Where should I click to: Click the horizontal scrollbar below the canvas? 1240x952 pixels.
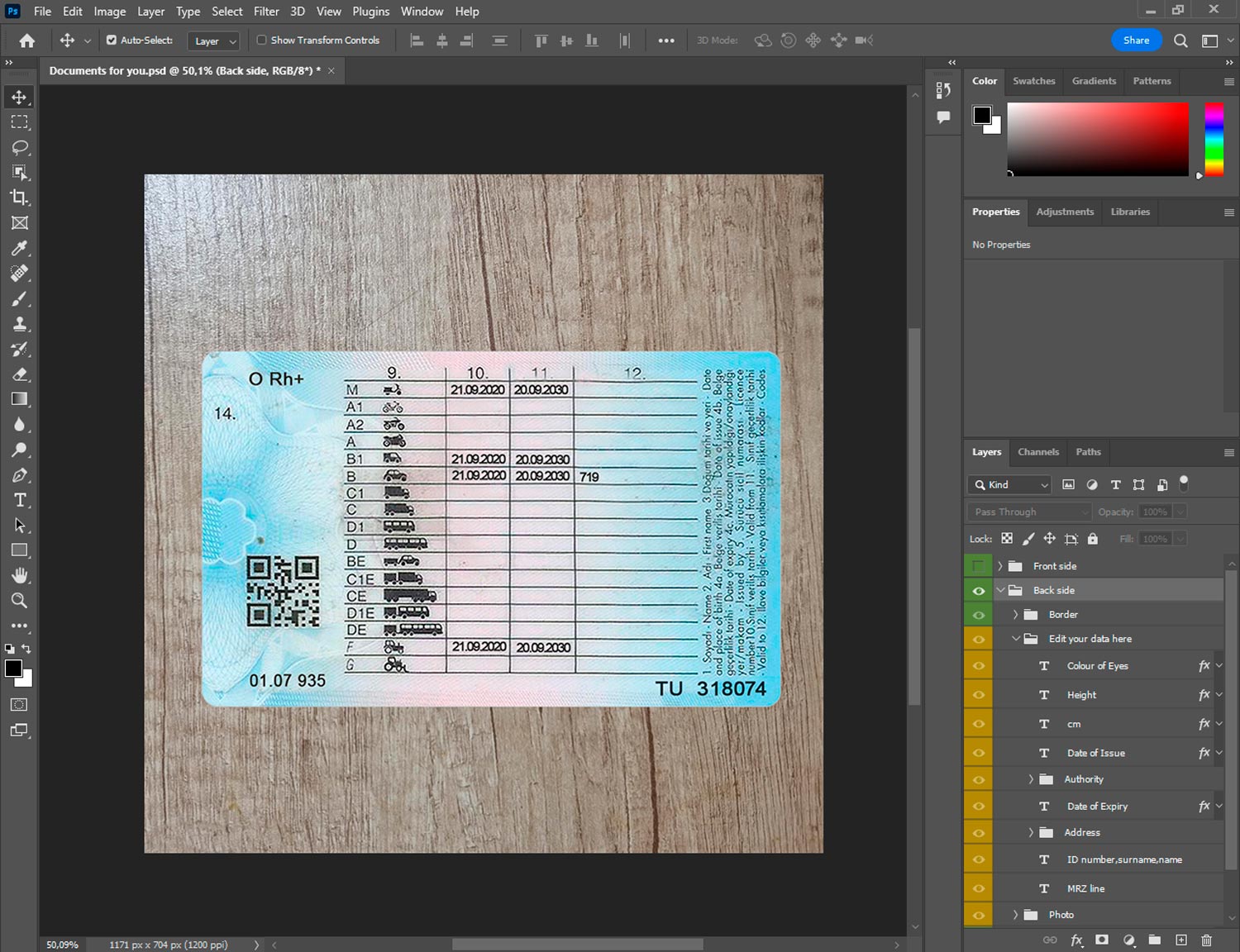tap(577, 945)
